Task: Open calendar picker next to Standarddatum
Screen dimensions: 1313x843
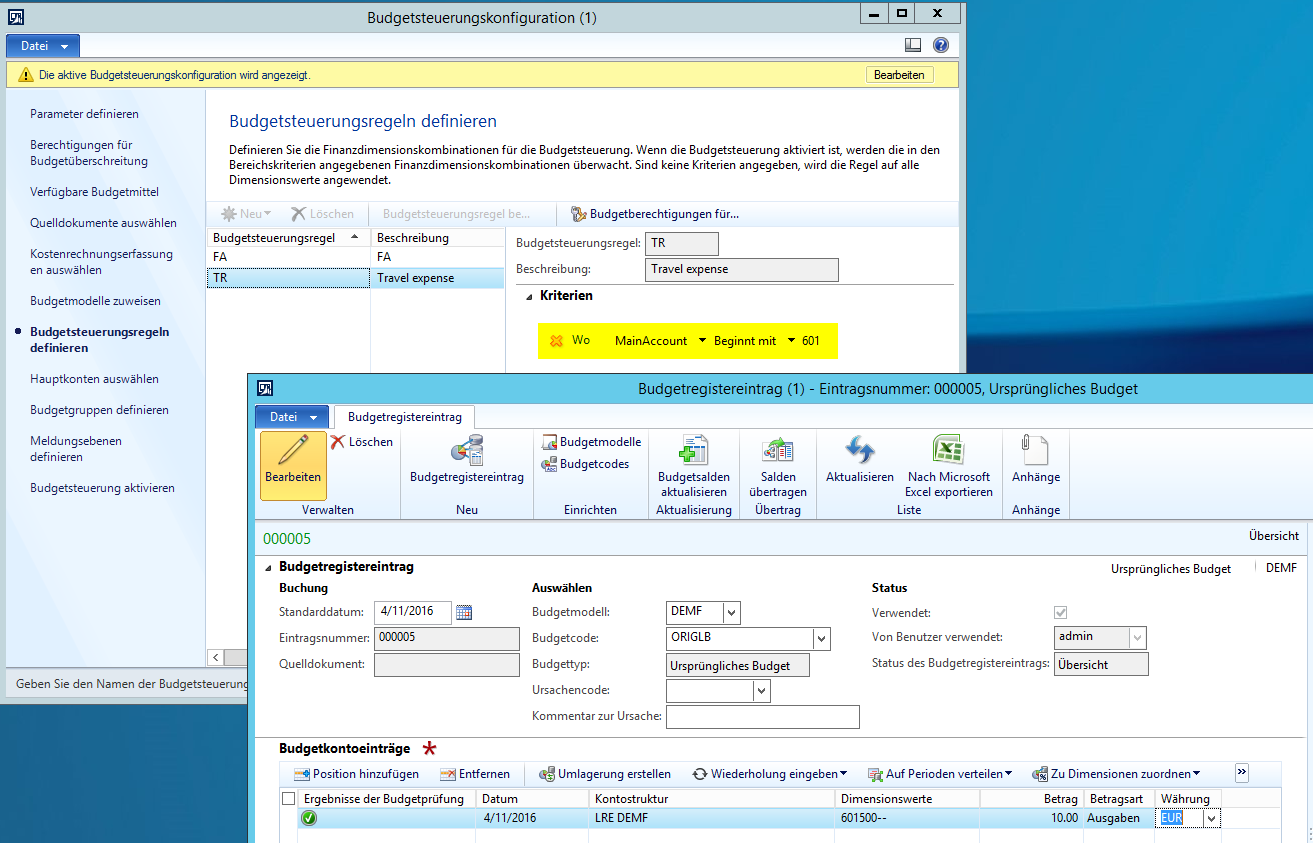Action: [464, 613]
